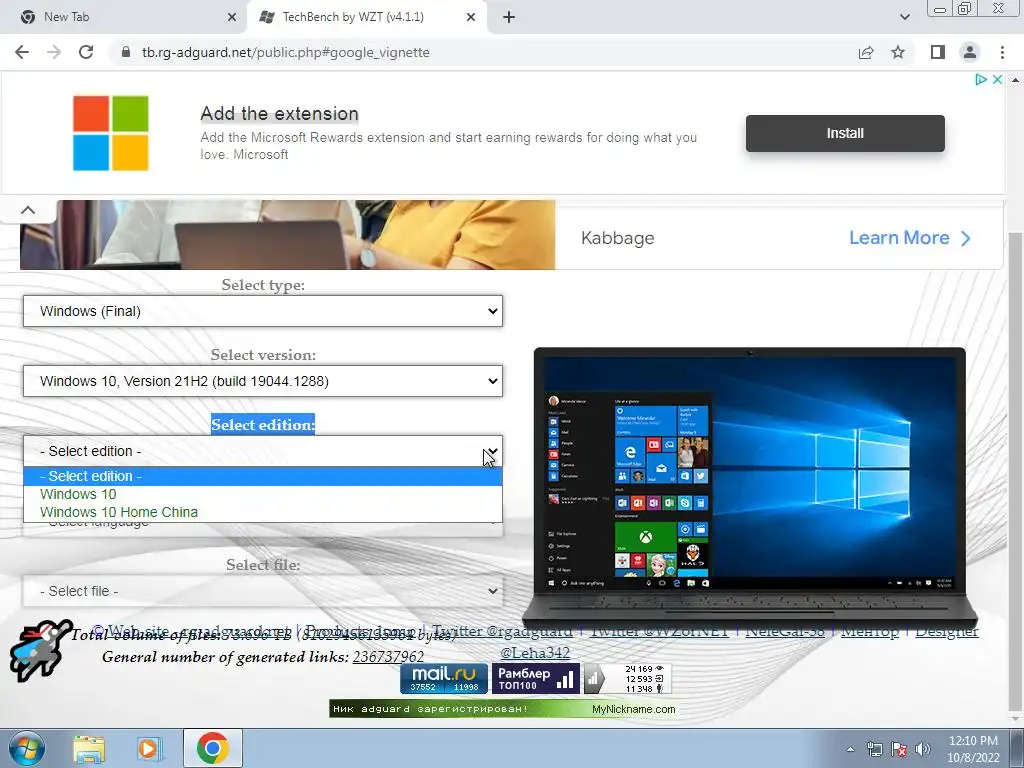Close the New Tab tab
This screenshot has height=768, width=1024.
click(x=232, y=17)
